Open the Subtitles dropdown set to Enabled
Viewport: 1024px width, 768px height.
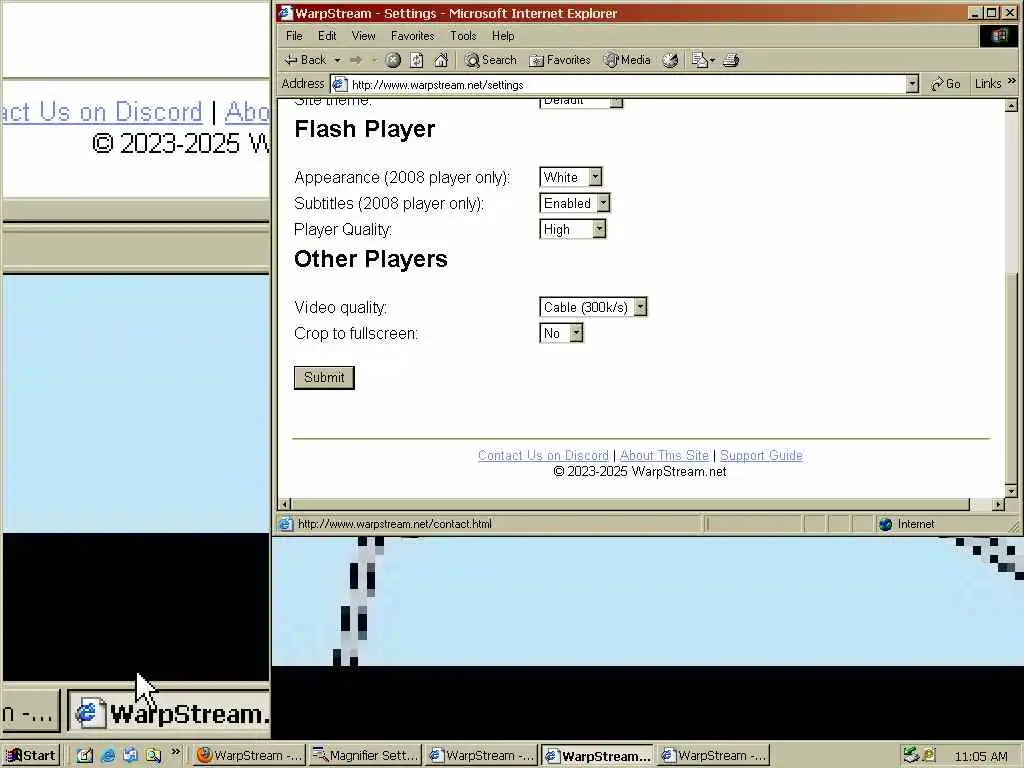point(575,203)
